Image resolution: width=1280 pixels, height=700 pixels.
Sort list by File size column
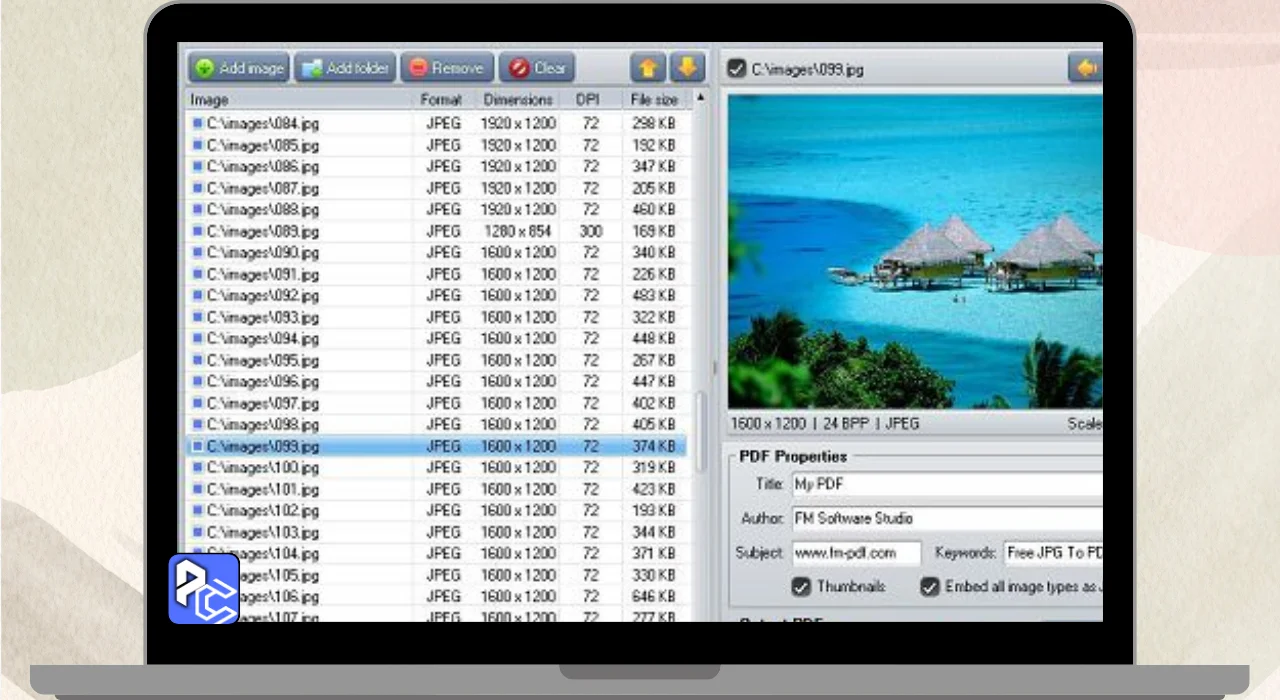tap(654, 100)
